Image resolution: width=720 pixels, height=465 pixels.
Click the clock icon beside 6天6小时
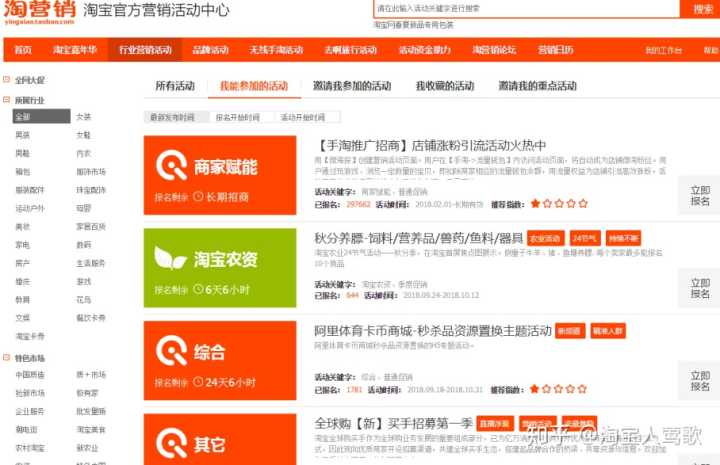pyautogui.click(x=198, y=289)
